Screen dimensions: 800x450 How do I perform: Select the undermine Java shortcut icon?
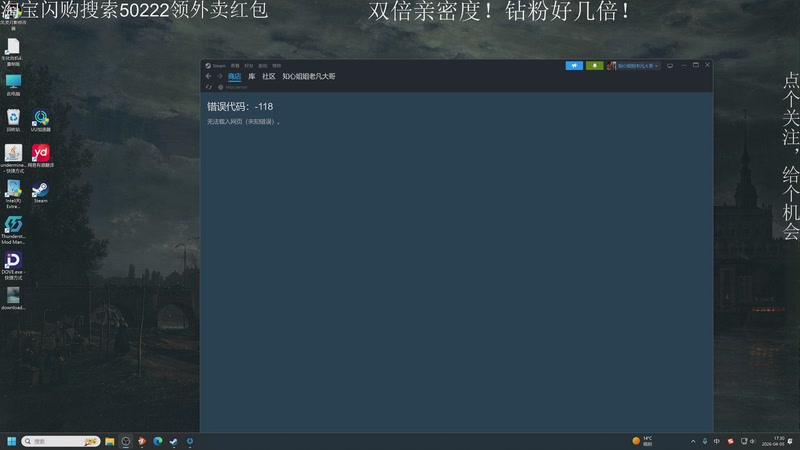point(13,158)
